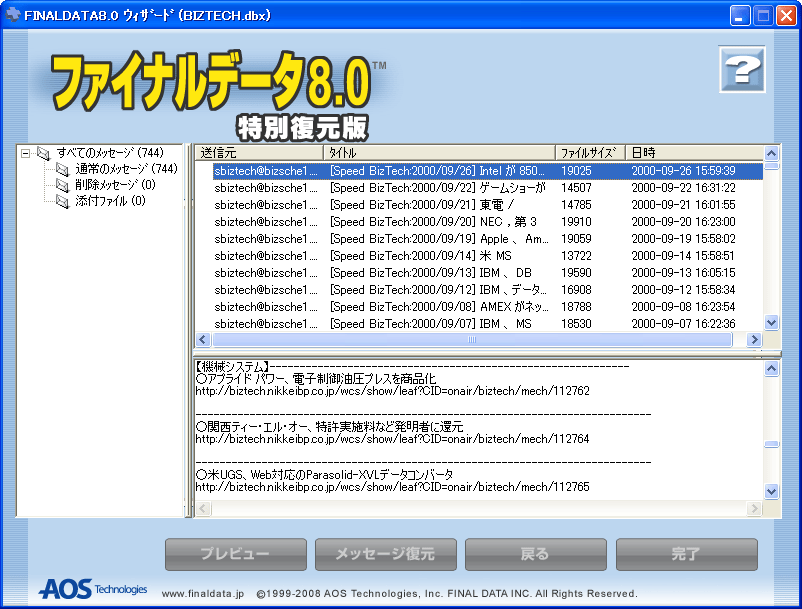Click message list scroll right arrow

[x=754, y=340]
